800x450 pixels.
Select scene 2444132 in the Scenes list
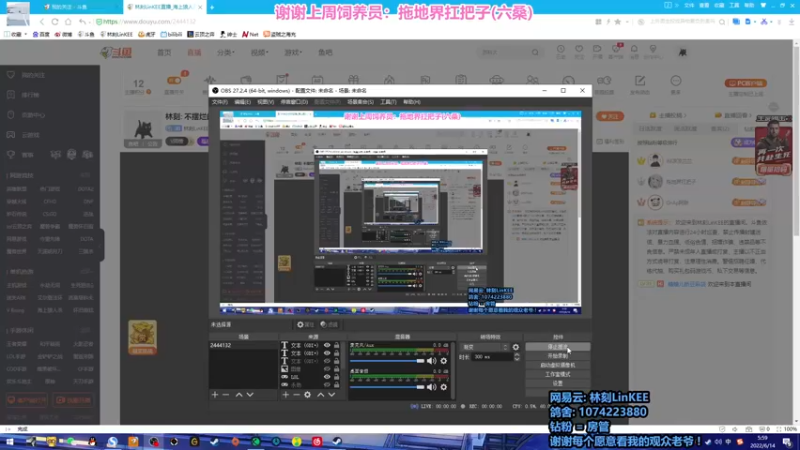point(243,345)
